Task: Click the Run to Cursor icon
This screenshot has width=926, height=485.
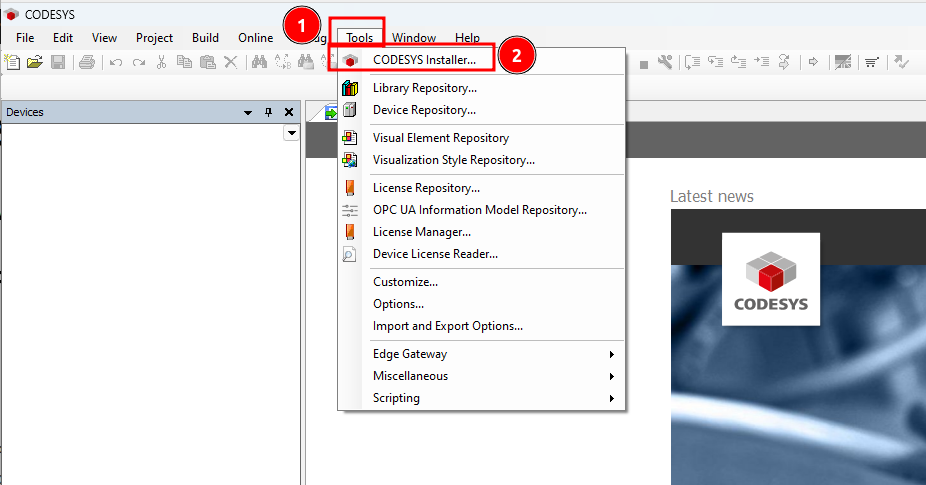Action: (x=762, y=61)
